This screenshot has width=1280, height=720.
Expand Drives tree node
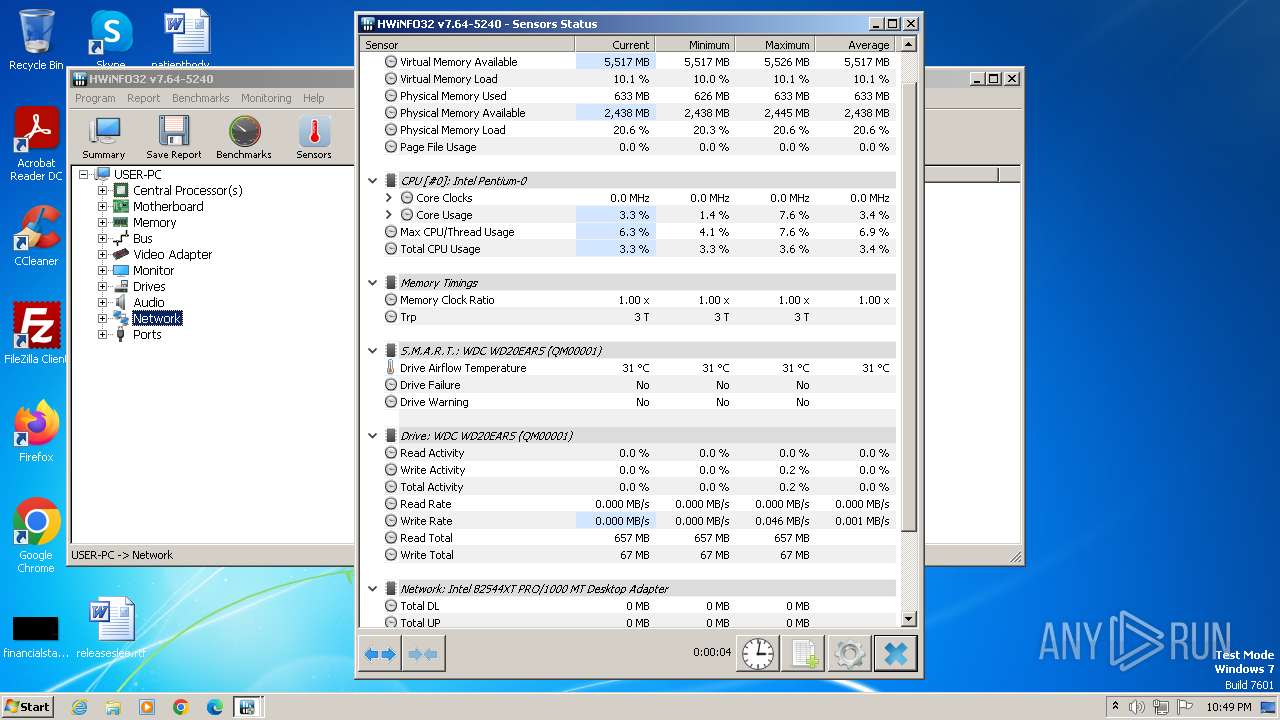pyautogui.click(x=102, y=286)
